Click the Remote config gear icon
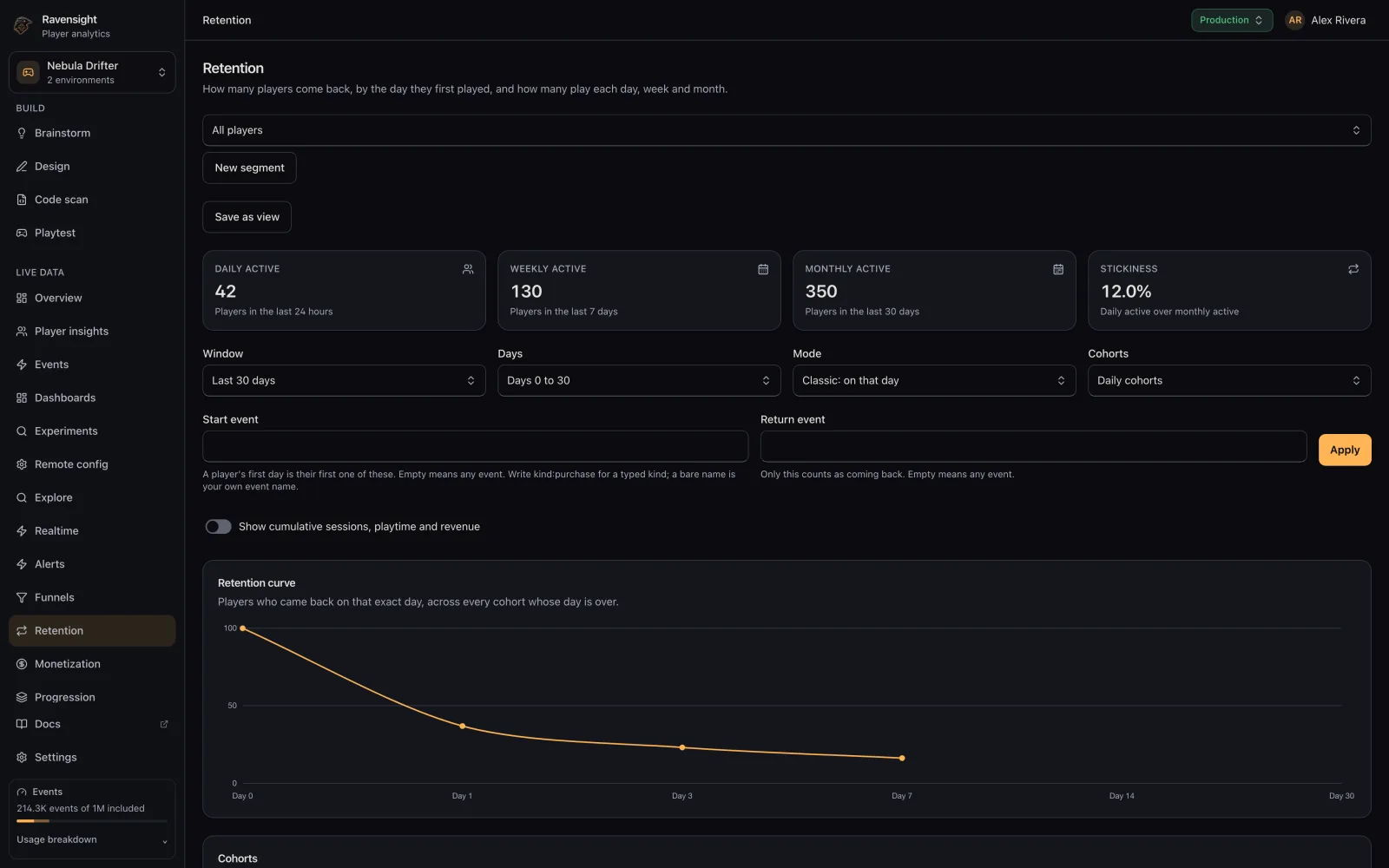The height and width of the screenshot is (868, 1389). 22,464
